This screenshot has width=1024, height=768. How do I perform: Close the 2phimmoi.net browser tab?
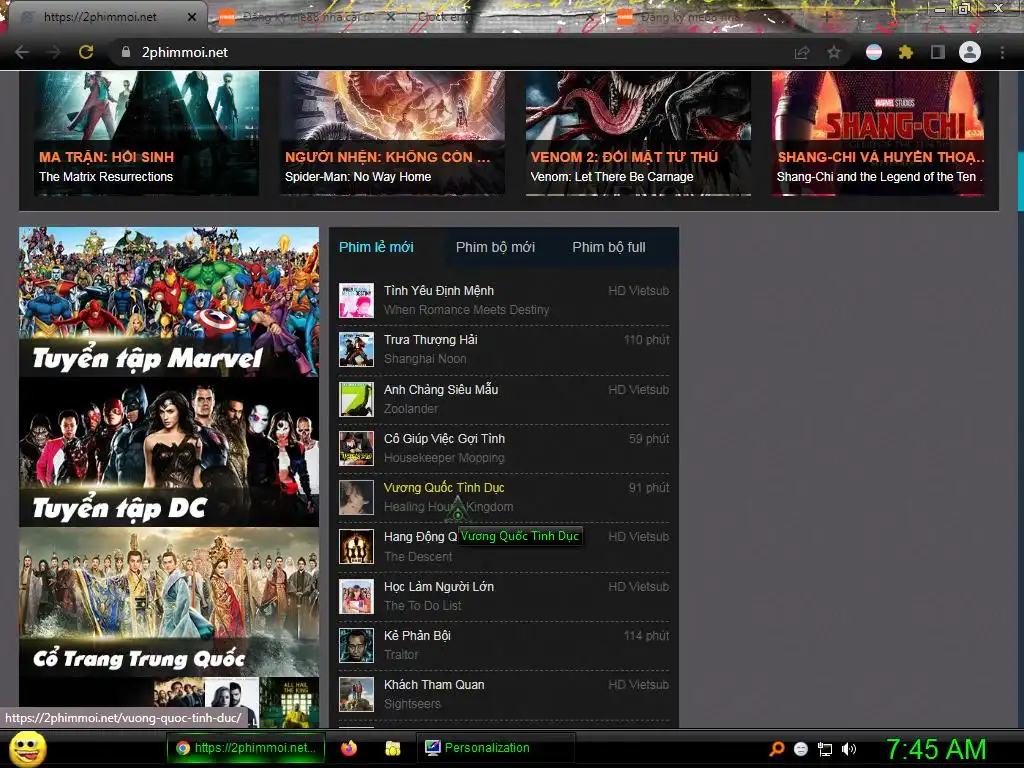pyautogui.click(x=192, y=17)
